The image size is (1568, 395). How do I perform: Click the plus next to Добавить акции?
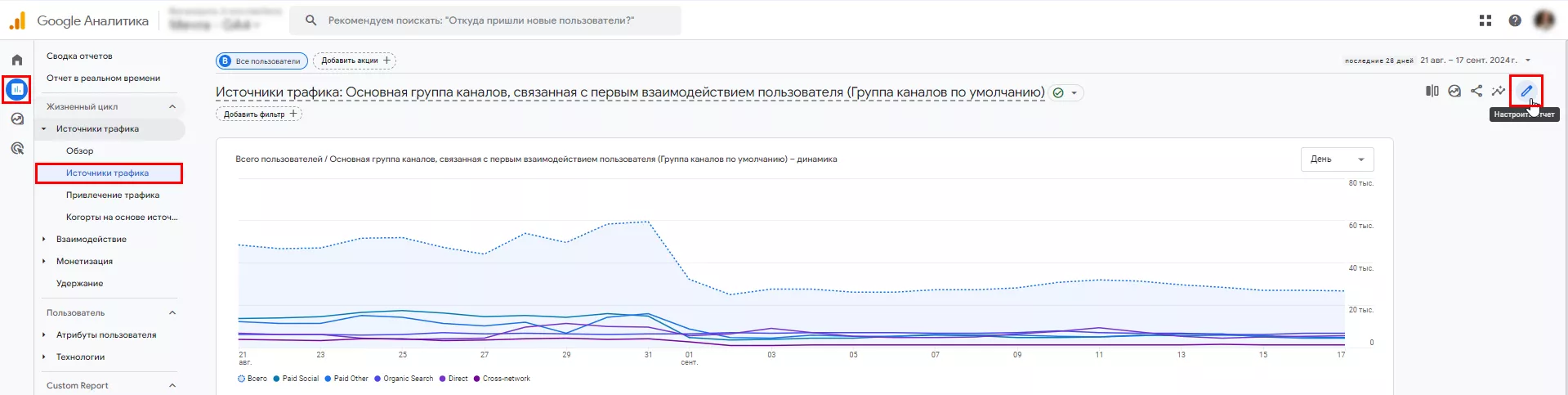tap(387, 61)
